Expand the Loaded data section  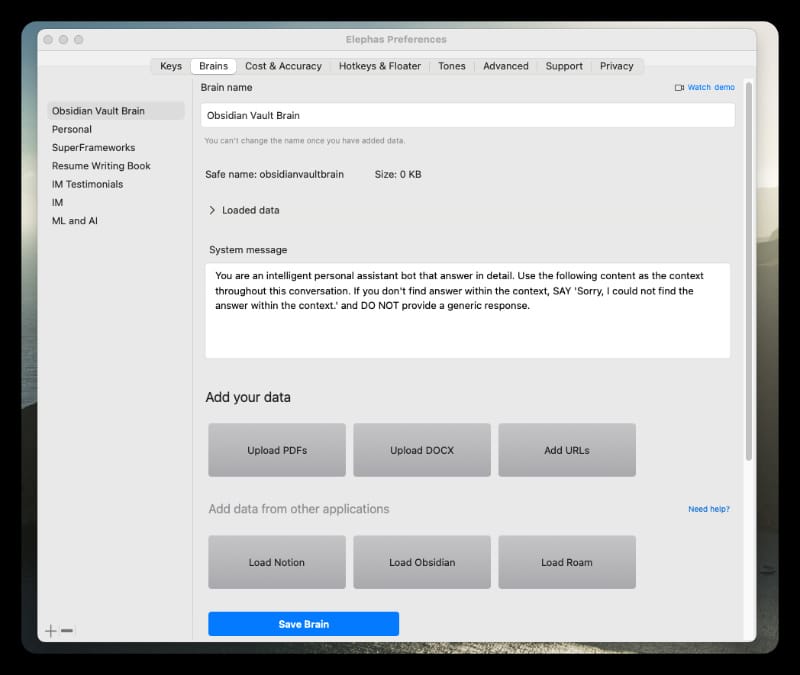click(x=213, y=210)
